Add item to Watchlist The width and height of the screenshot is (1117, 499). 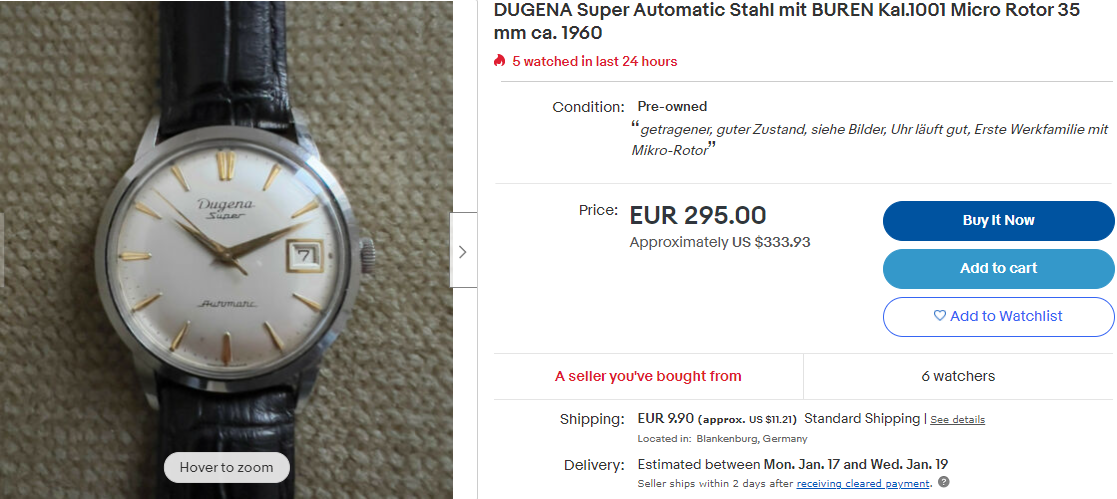tap(999, 317)
